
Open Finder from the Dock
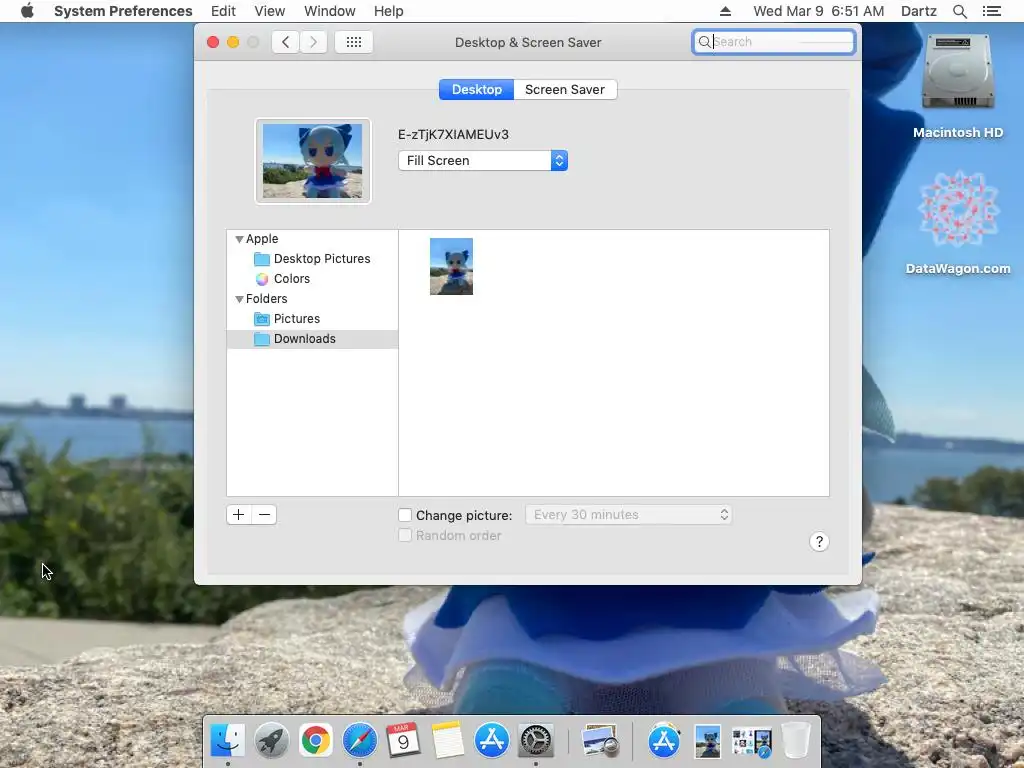pyautogui.click(x=227, y=741)
